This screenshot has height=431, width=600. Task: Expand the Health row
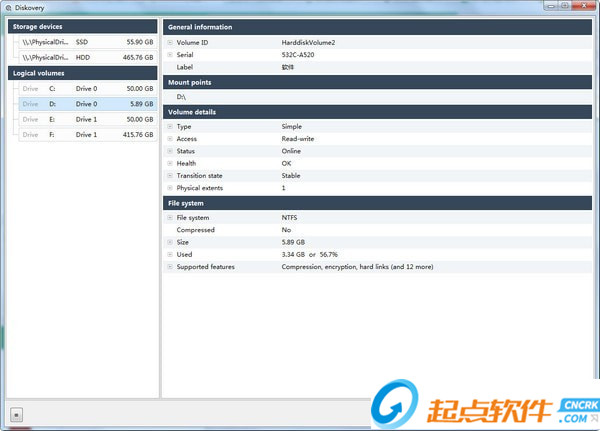tap(170, 163)
